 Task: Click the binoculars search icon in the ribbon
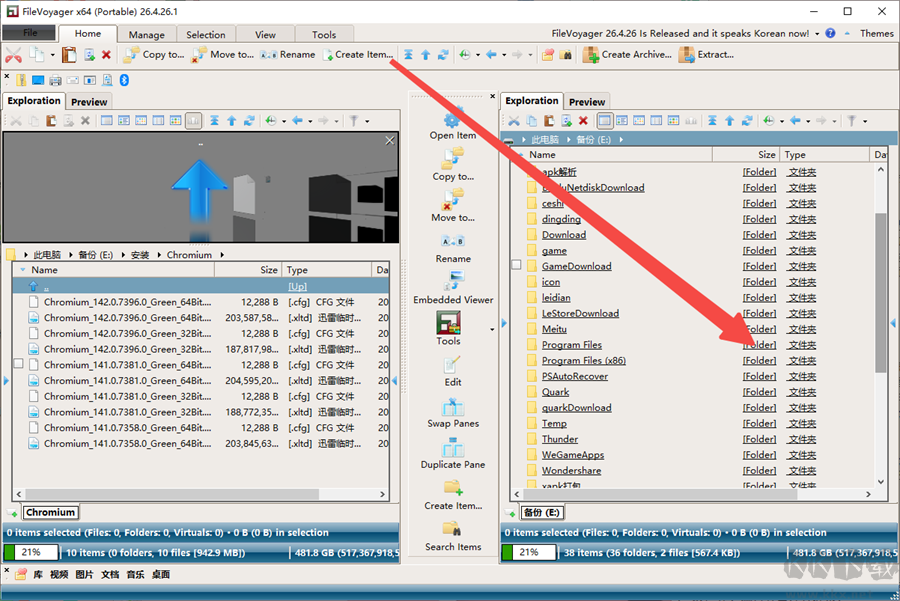coord(566,55)
